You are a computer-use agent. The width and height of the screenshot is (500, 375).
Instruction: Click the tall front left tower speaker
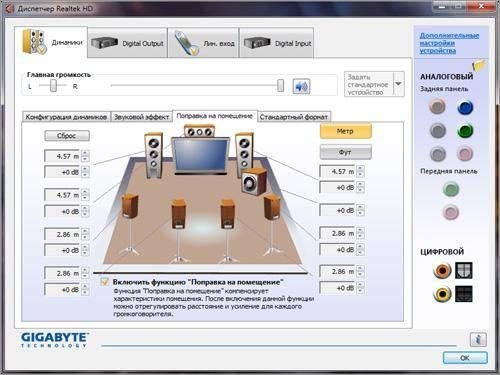coord(154,155)
